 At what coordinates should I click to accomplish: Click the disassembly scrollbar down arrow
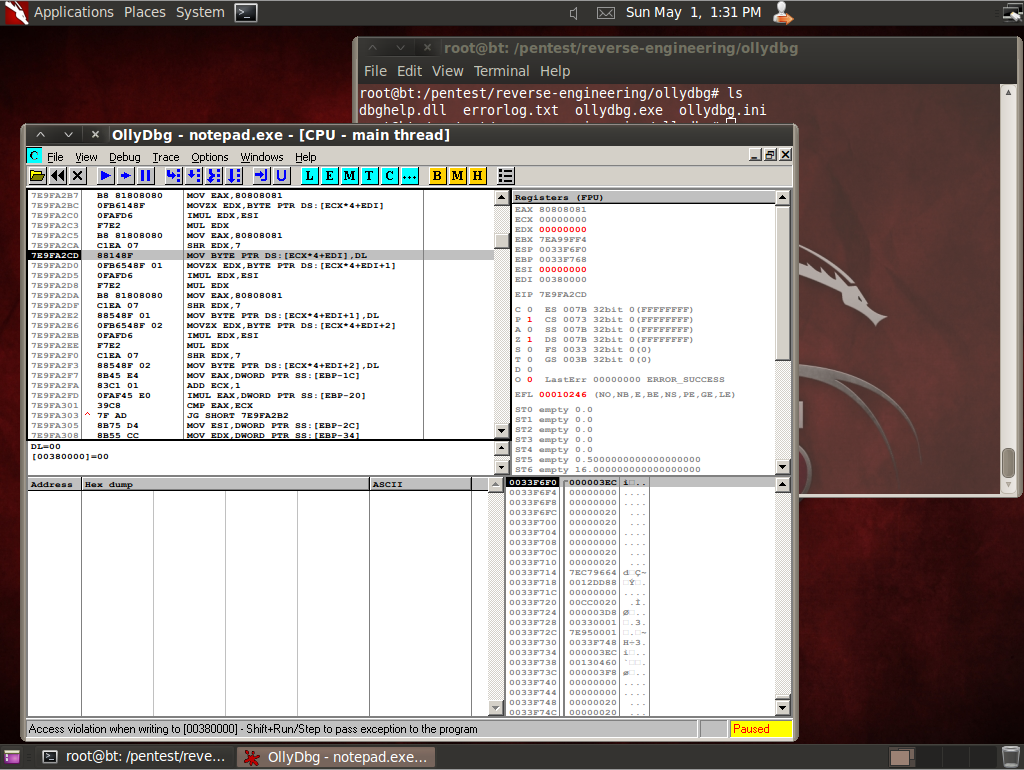(x=501, y=431)
